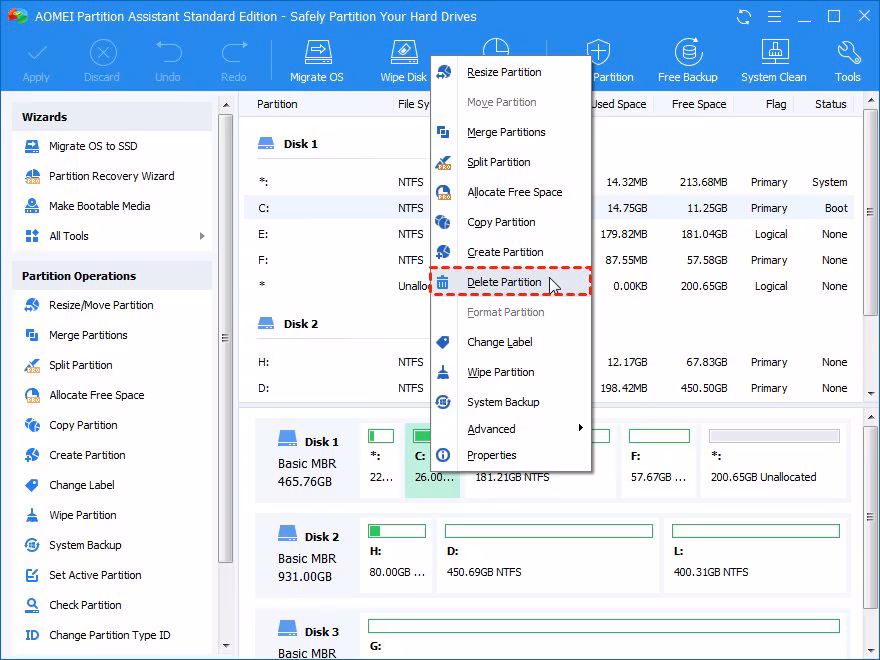Select the 200.65GB Unallocated block
The width and height of the screenshot is (880, 660).
pos(773,460)
